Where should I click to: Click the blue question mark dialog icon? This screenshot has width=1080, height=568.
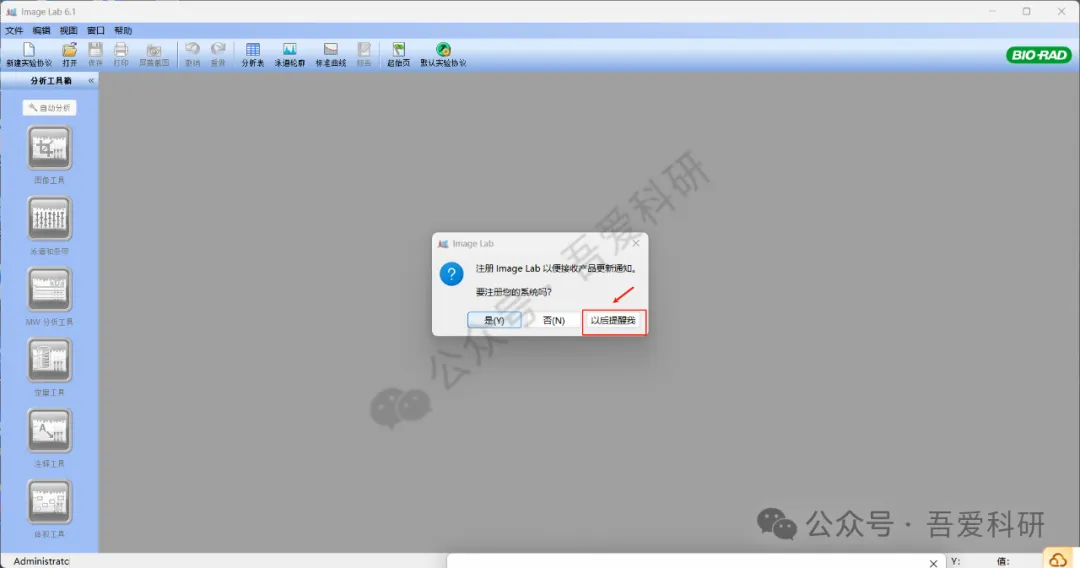click(452, 274)
